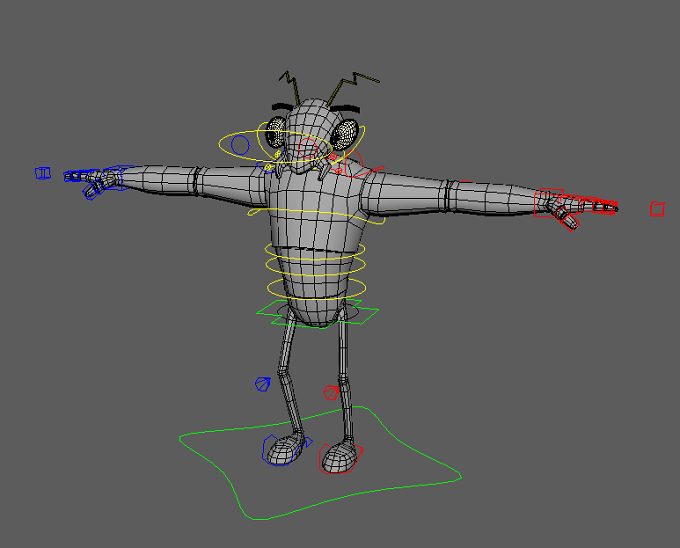Click the large eye mesh beside the red circle

click(344, 134)
